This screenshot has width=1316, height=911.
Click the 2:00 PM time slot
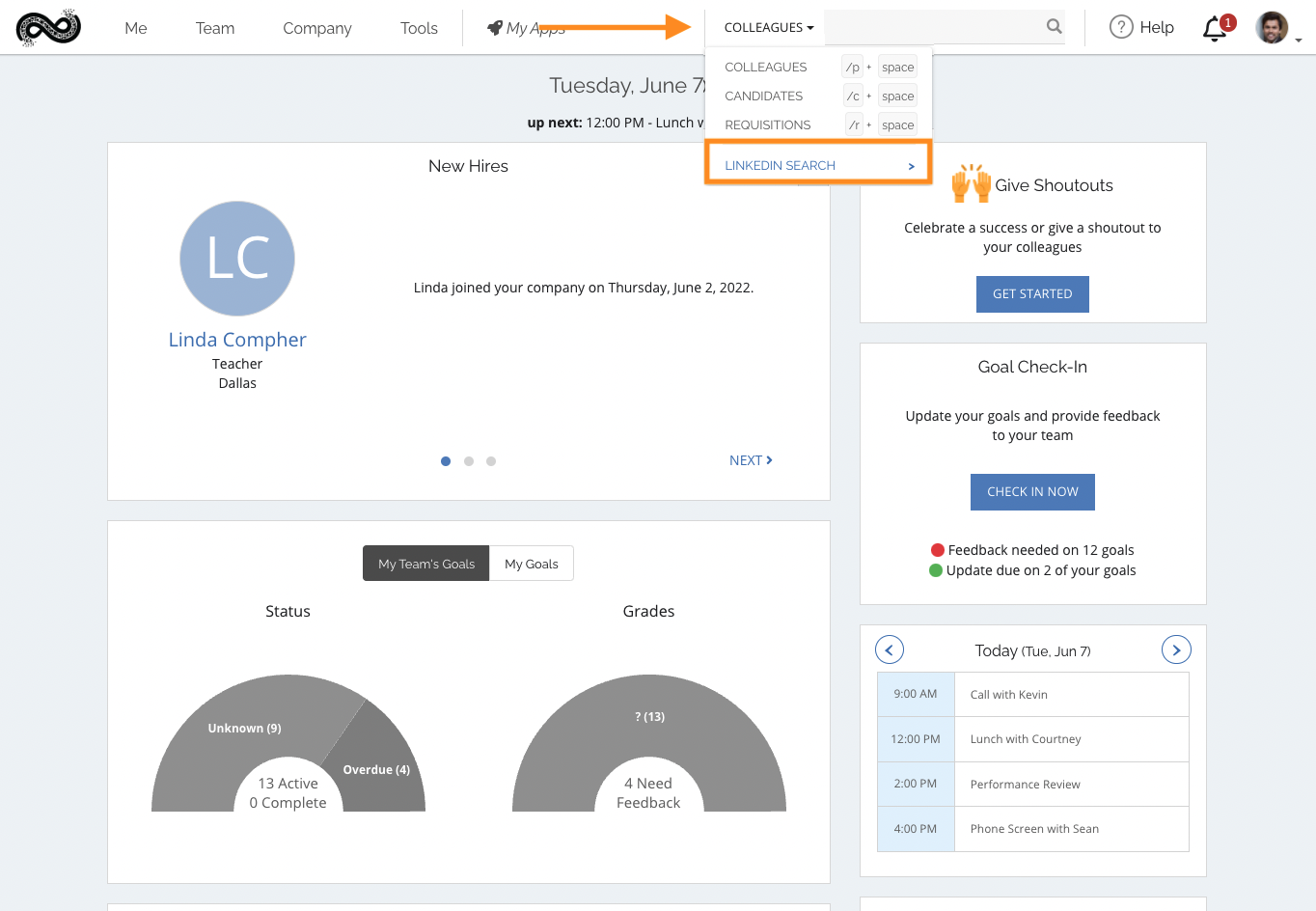coord(916,784)
